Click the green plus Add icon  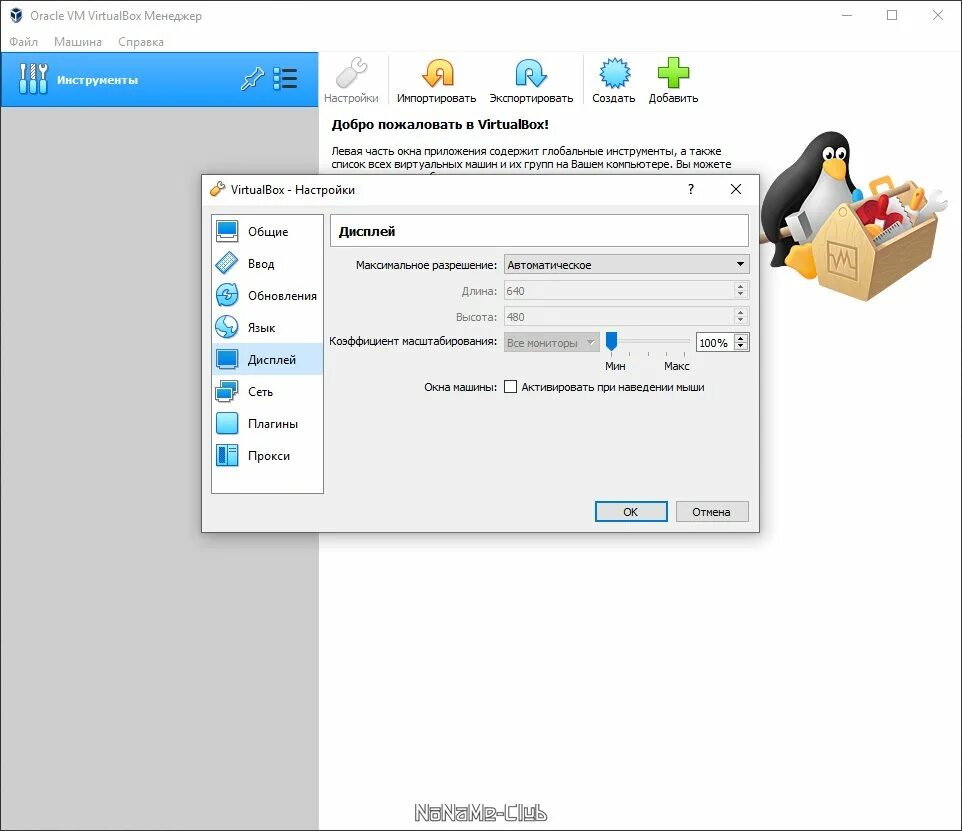point(674,73)
